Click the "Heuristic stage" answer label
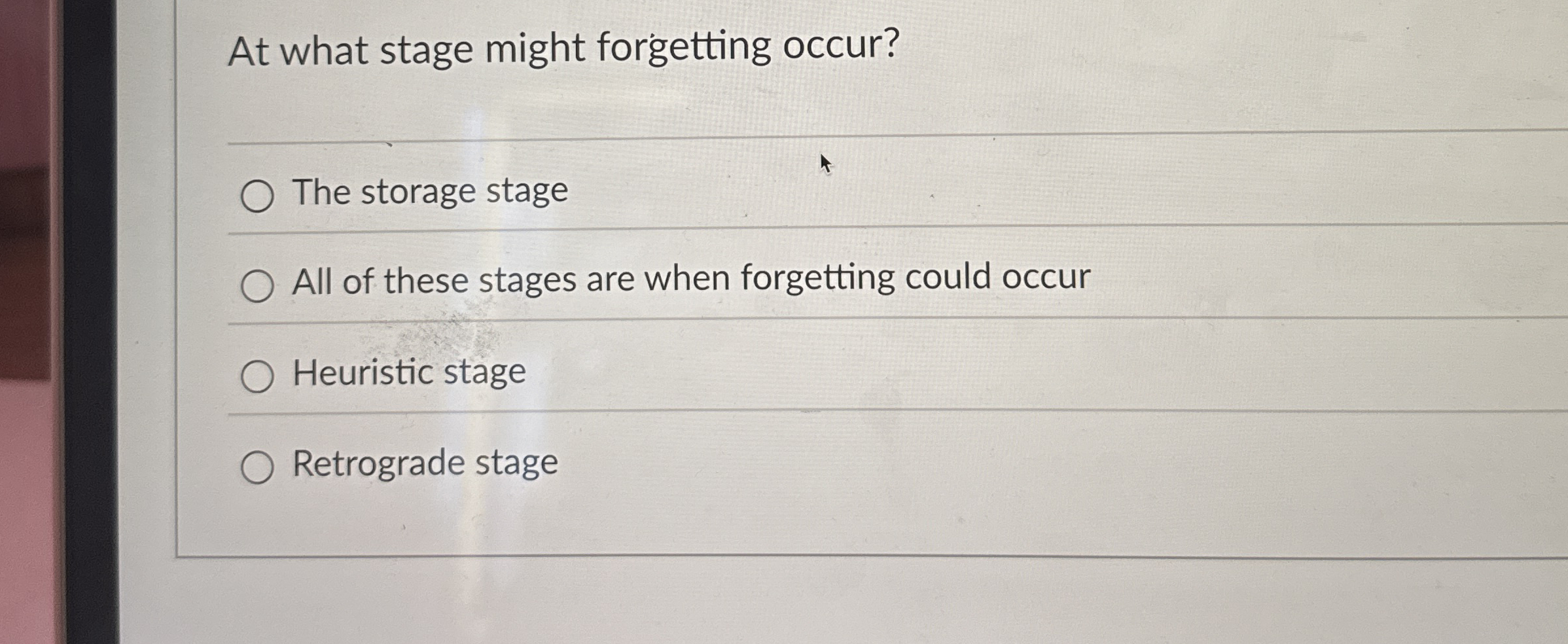Viewport: 1568px width, 644px height. (408, 372)
